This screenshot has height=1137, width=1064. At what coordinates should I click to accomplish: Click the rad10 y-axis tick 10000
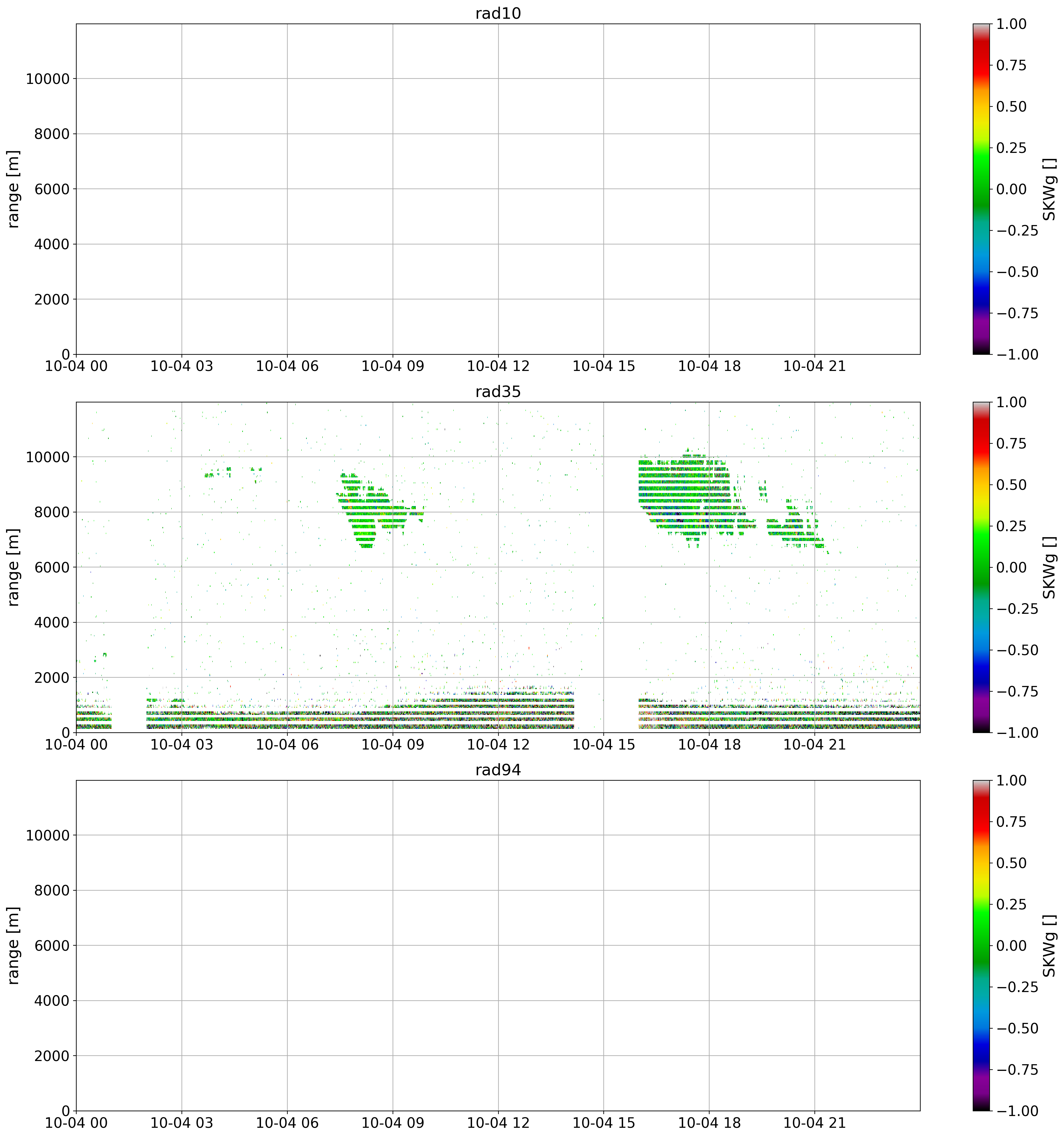[x=47, y=79]
